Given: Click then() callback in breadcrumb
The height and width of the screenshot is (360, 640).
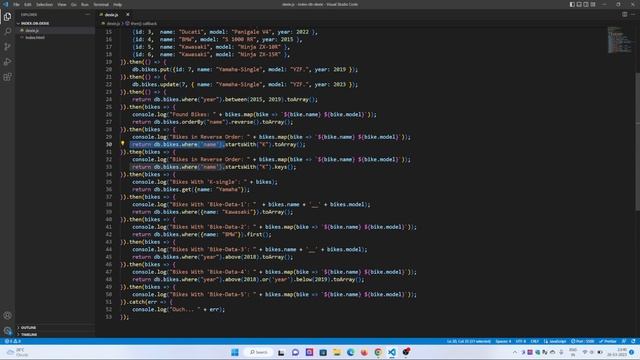Looking at the screenshot, I should tap(144, 24).
